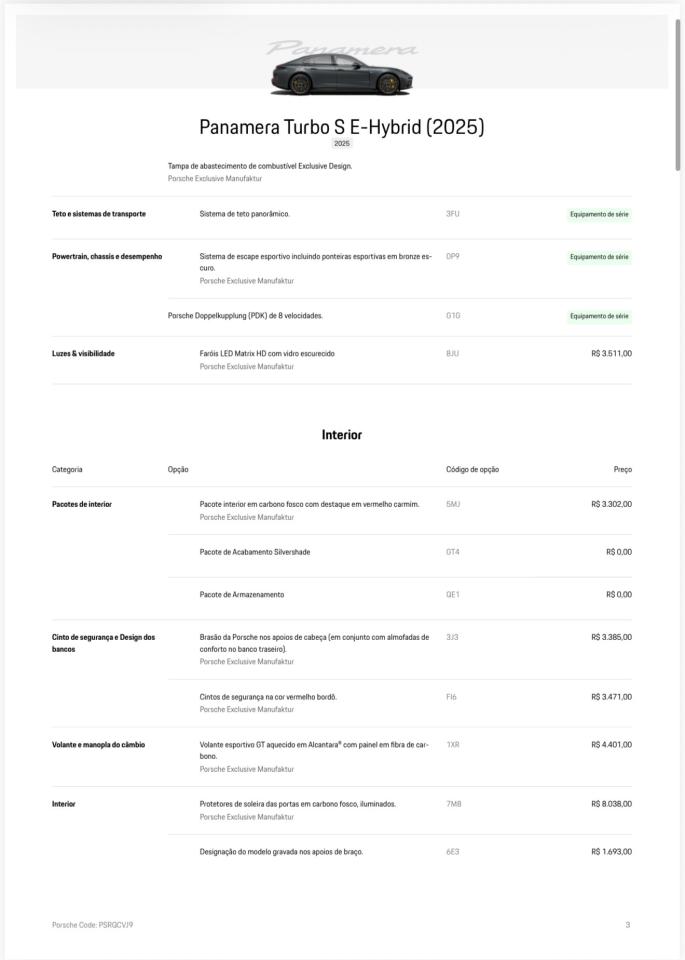Click option code 5MJ for carbon interior package
The height and width of the screenshot is (960, 685).
453,504
